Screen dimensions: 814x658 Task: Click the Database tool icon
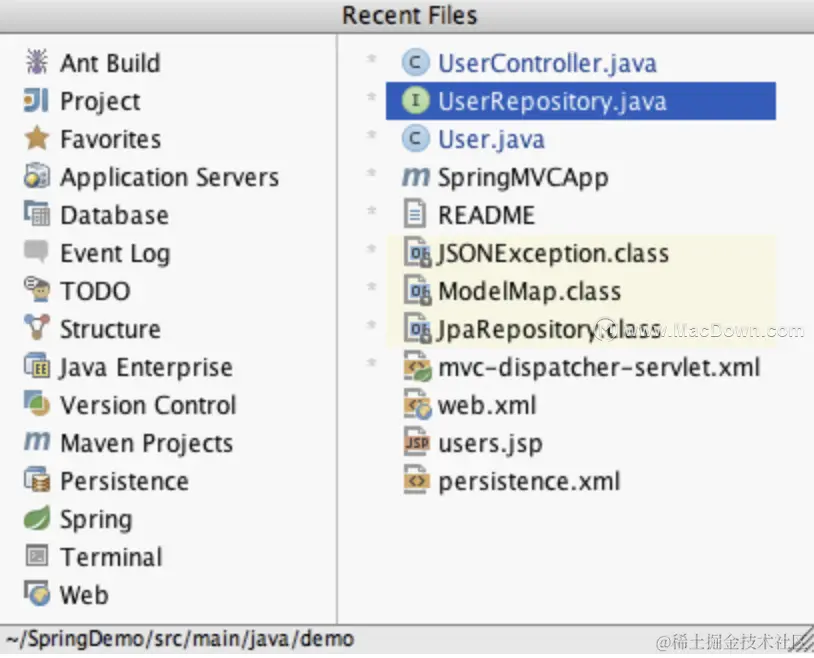pos(36,215)
